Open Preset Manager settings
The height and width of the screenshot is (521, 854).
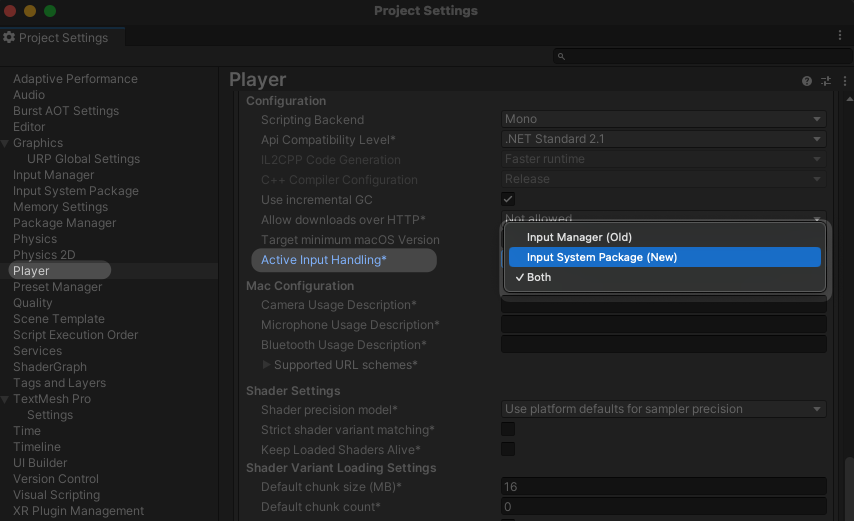tap(57, 287)
